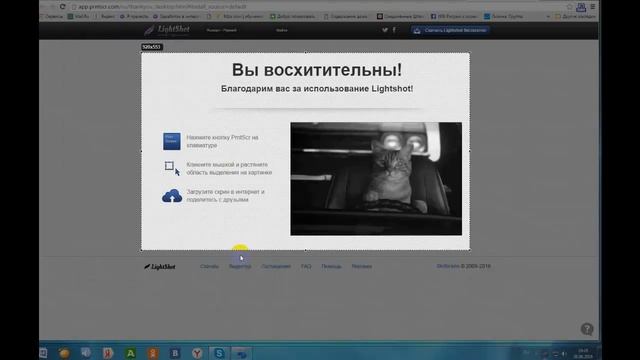This screenshot has width=640, height=360.
Task: Click the taskbar clock and date
Action: 583,353
